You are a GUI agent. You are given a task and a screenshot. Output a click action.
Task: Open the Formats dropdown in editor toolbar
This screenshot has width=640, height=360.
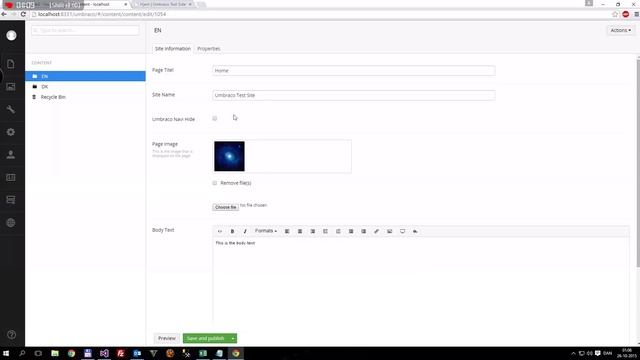point(266,231)
